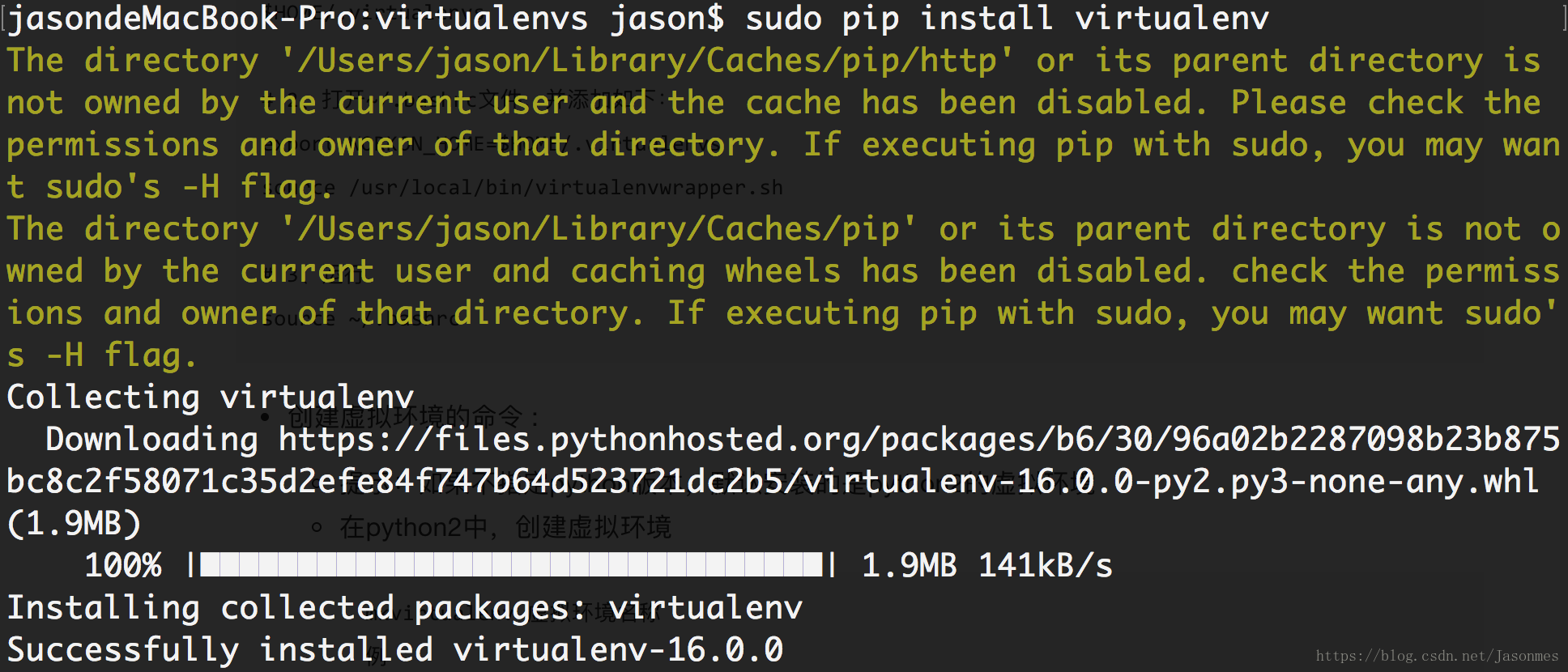
Task: Click the '1.9MB 141kB/s' download speed text
Action: tap(987, 565)
